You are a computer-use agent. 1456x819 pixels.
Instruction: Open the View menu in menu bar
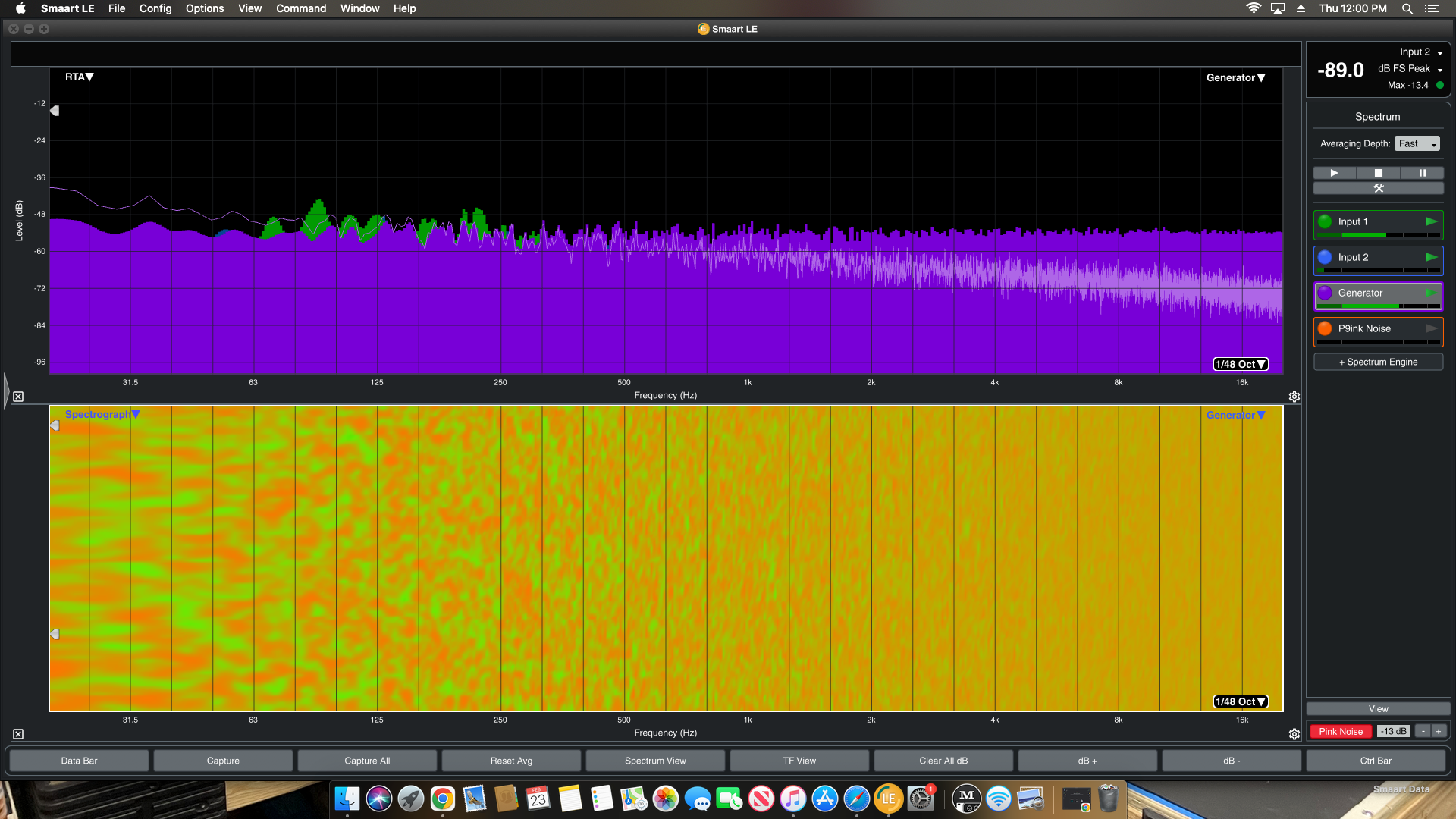pos(249,8)
